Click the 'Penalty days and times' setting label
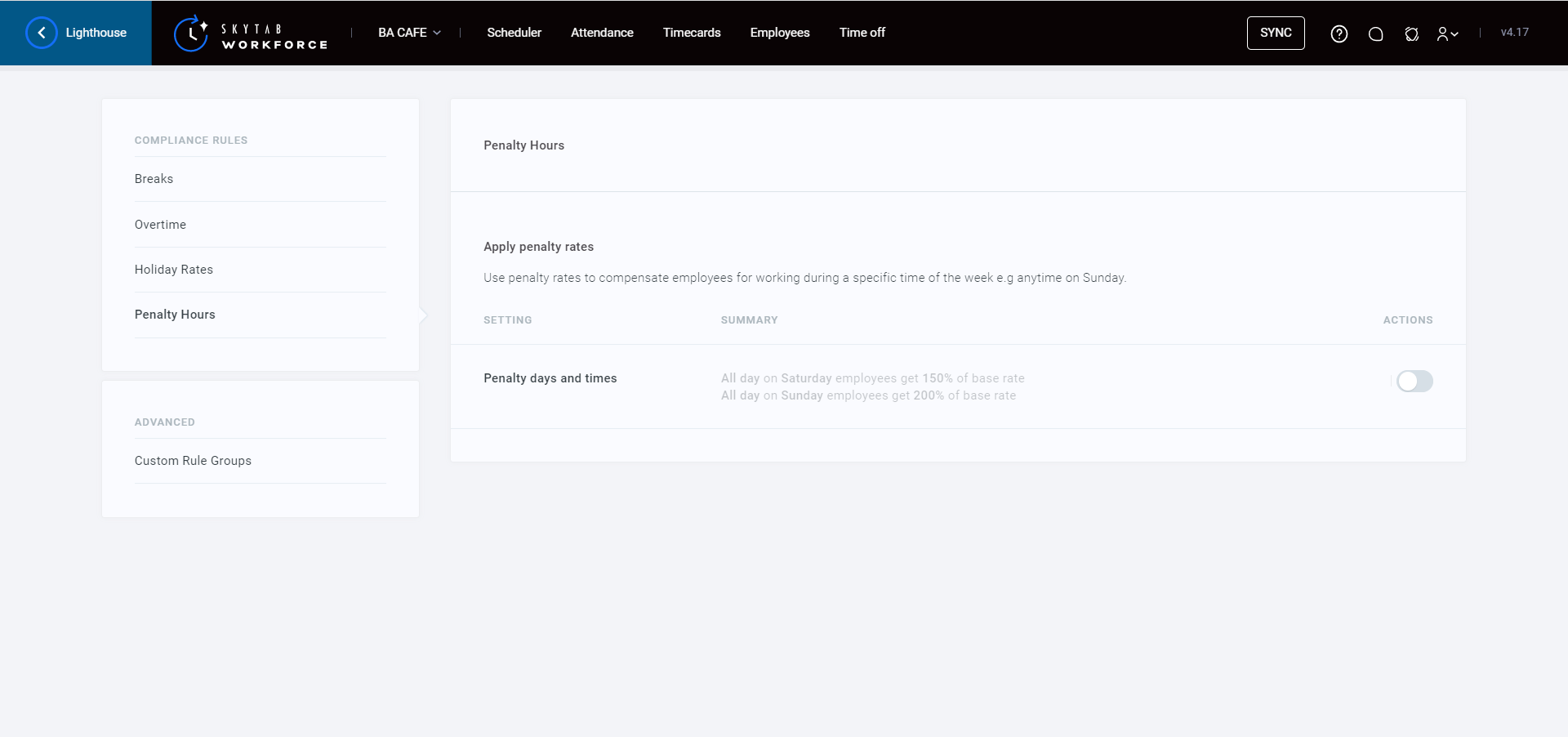1568x737 pixels. point(550,378)
